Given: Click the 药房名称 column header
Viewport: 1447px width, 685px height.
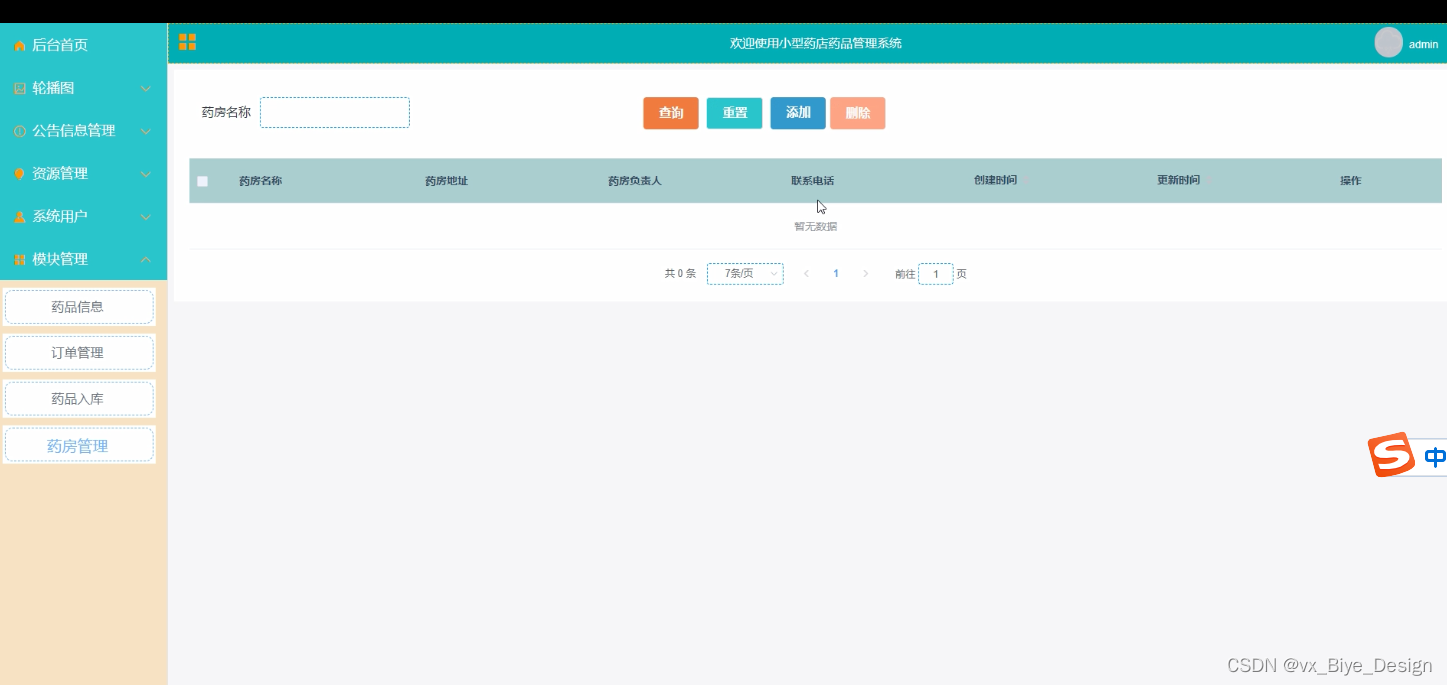Looking at the screenshot, I should click(260, 181).
